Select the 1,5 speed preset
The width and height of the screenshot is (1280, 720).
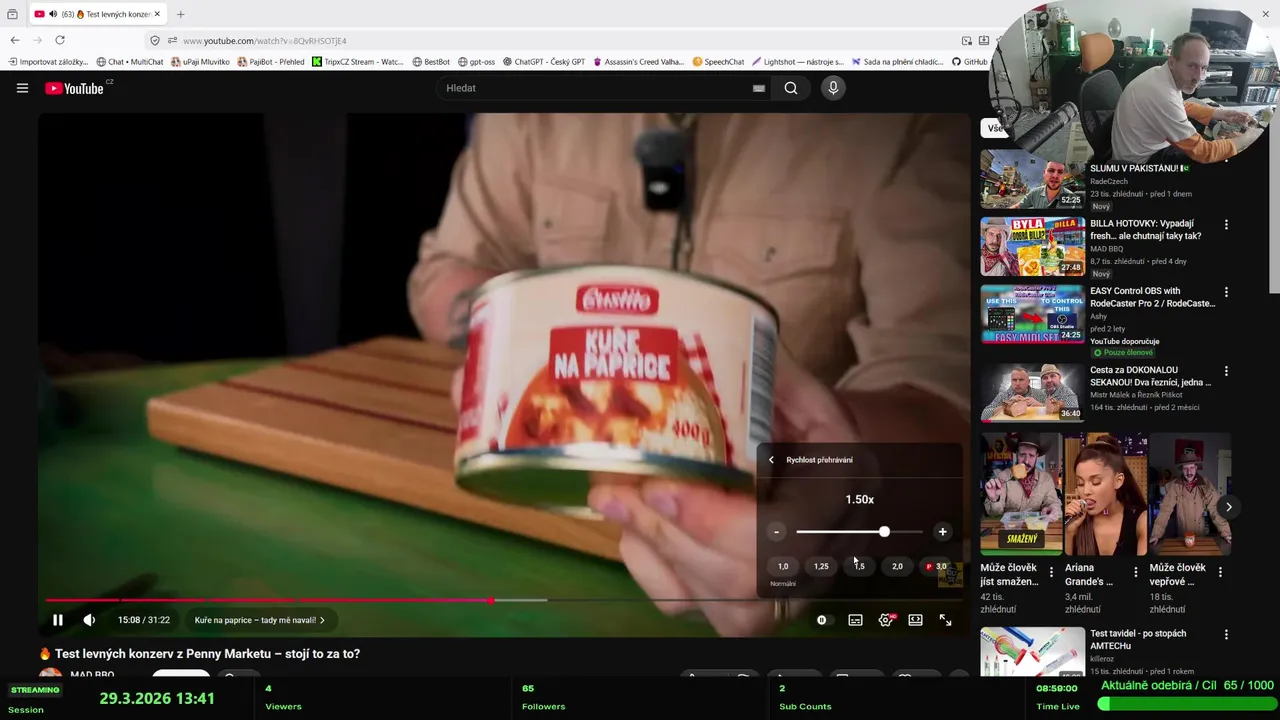pyautogui.click(x=859, y=566)
